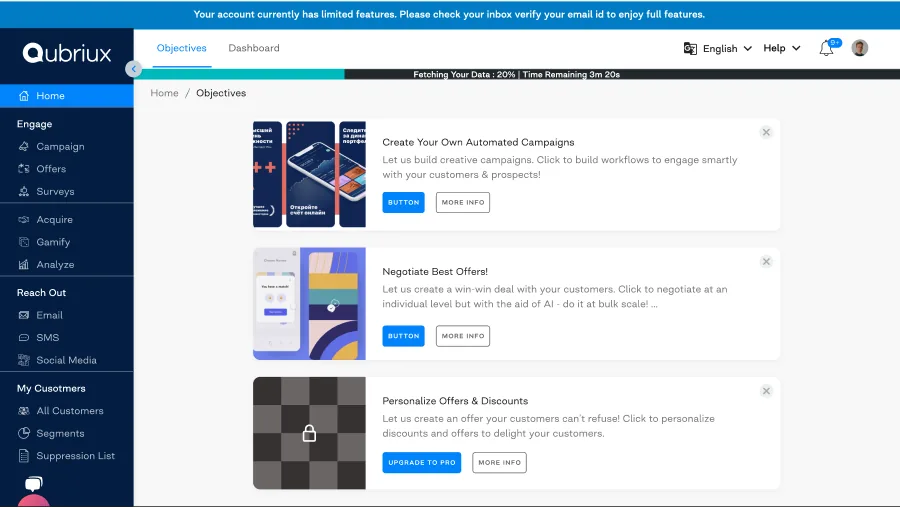Screen dimensions: 900x507
Task: Click the All Customers people icon
Action: pos(24,411)
